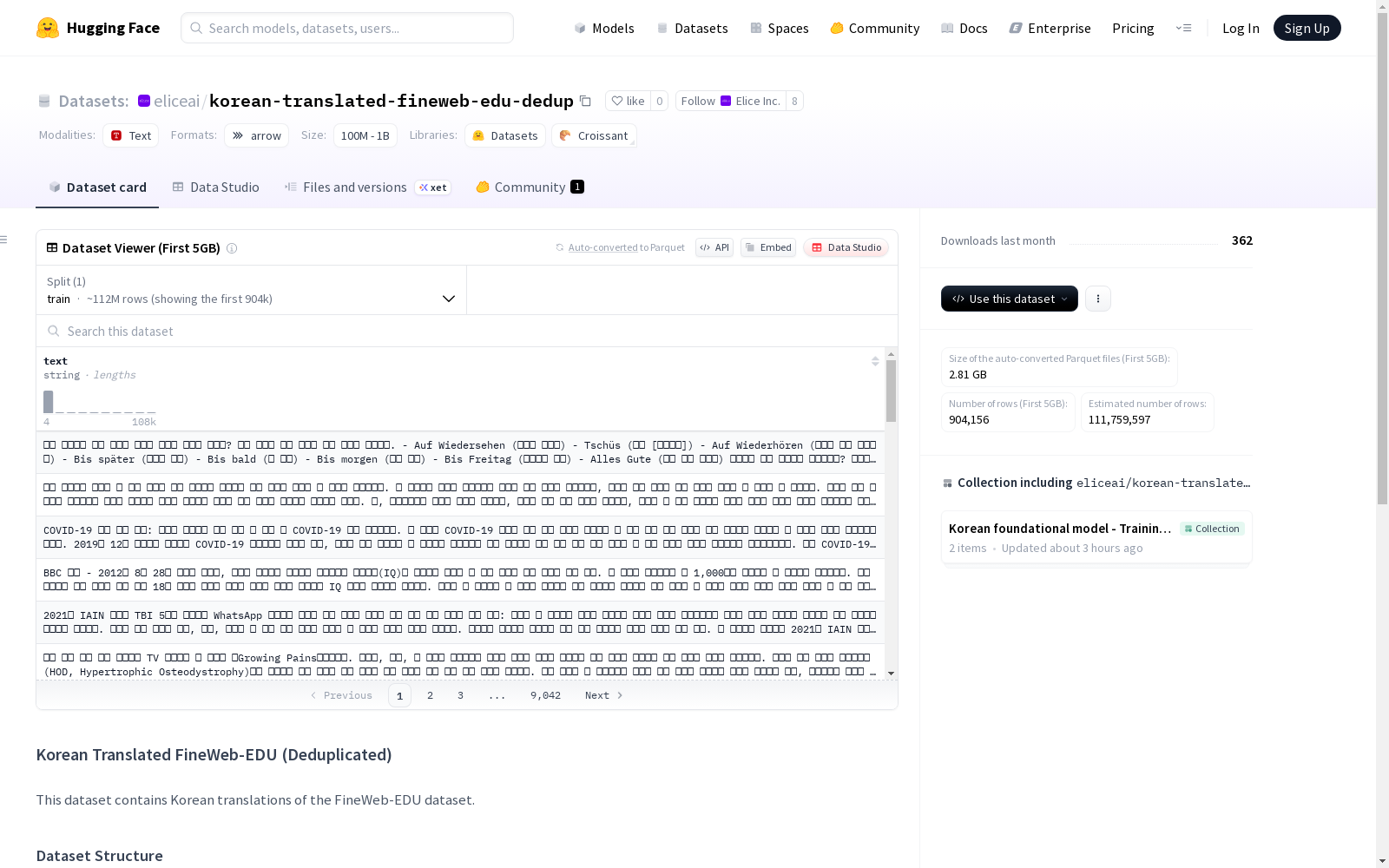
Task: Open Data Studio from the viewer header
Action: 846,247
